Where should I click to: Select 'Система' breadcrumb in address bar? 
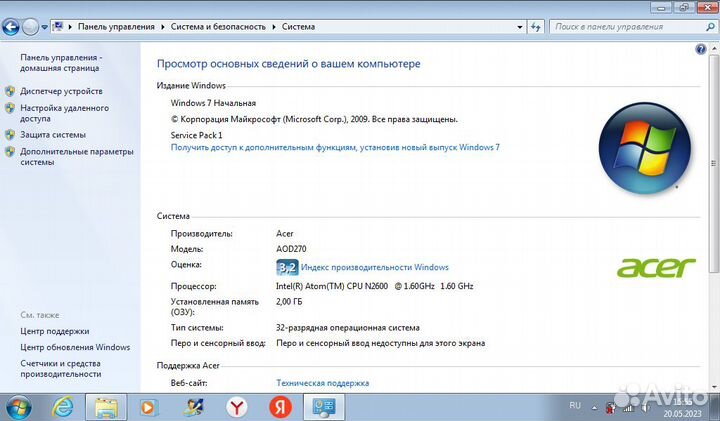[x=298, y=27]
